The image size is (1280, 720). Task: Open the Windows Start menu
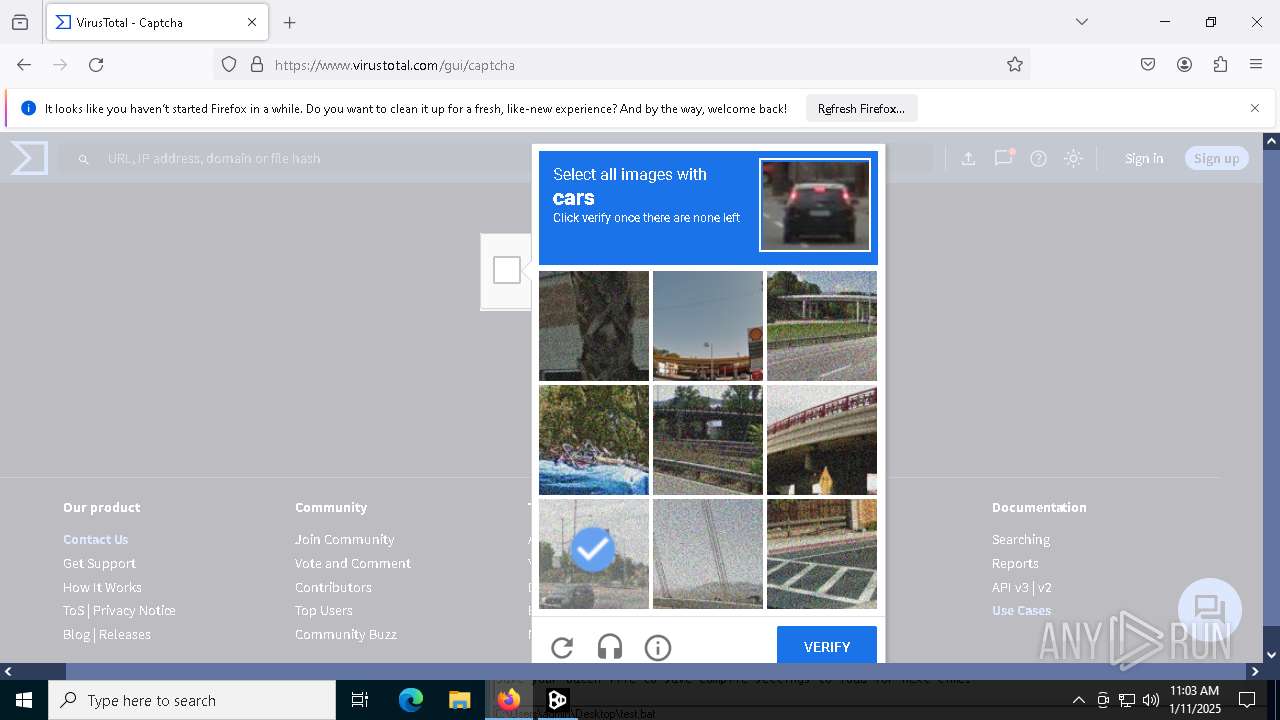(24, 700)
